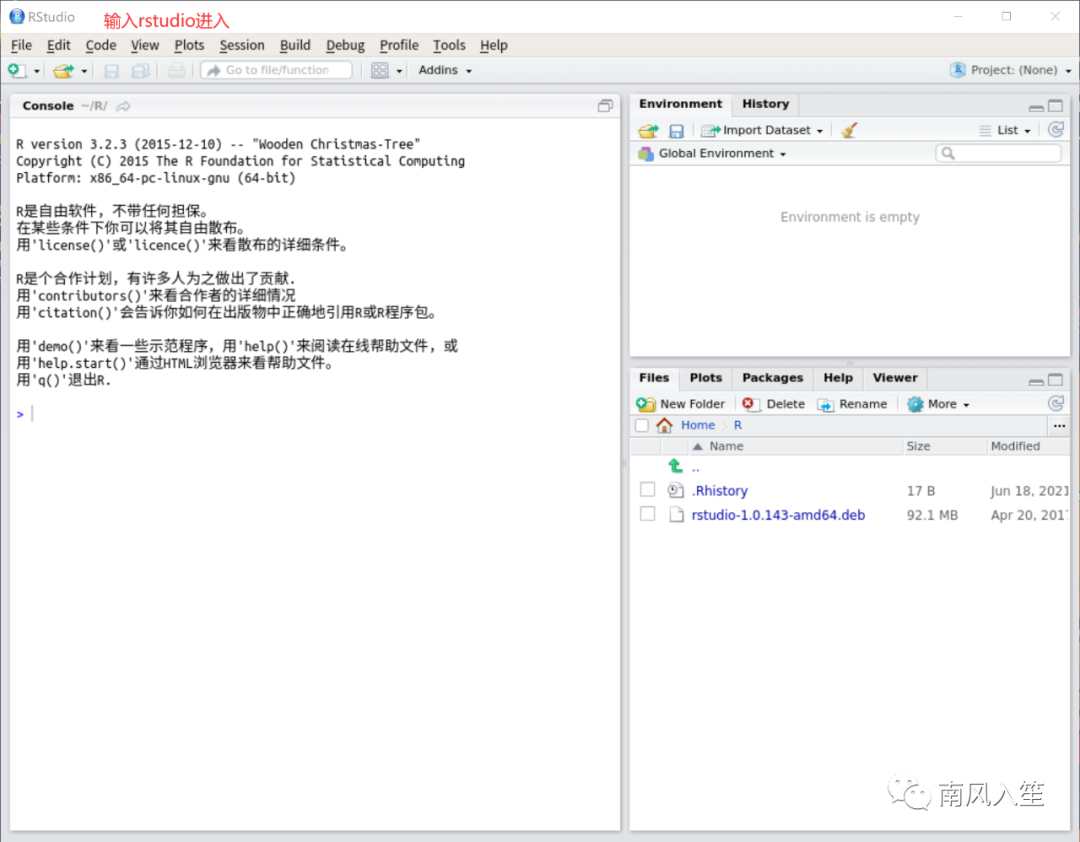This screenshot has height=842, width=1080.
Task: Click the New File icon in toolbar
Action: 17,70
